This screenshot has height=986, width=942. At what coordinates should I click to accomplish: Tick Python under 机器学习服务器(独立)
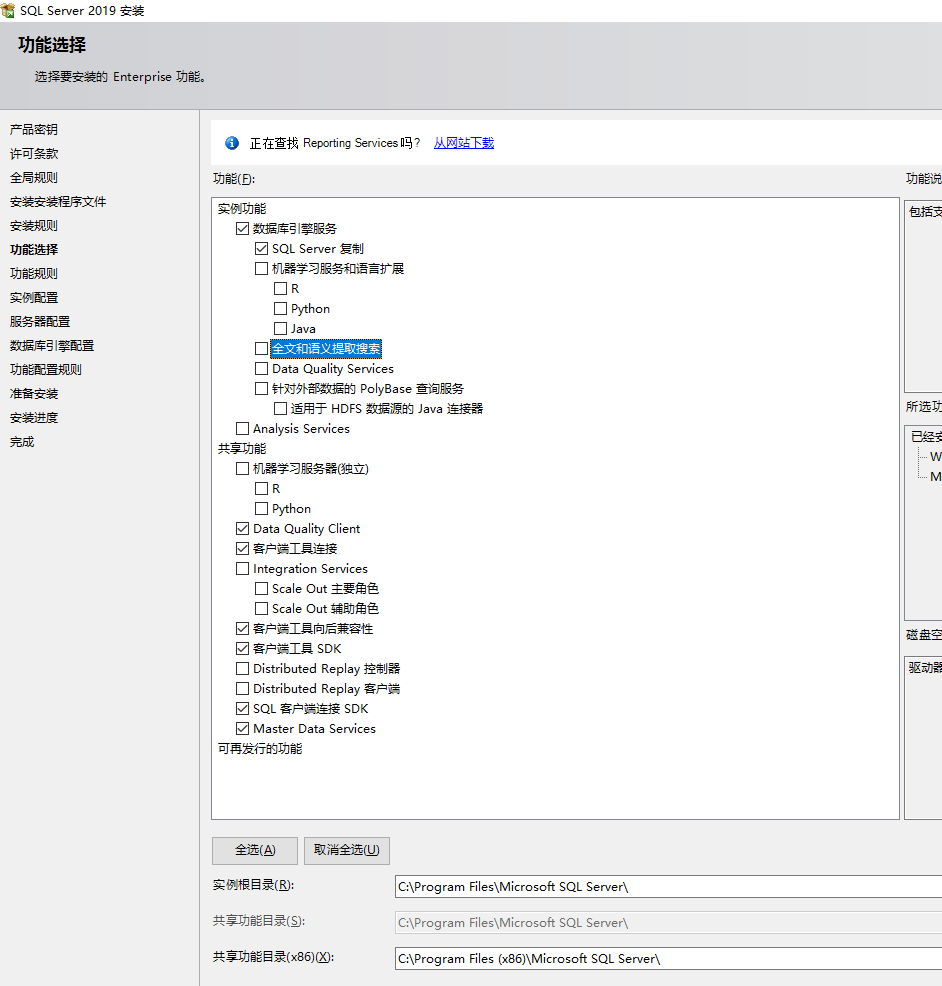point(262,508)
